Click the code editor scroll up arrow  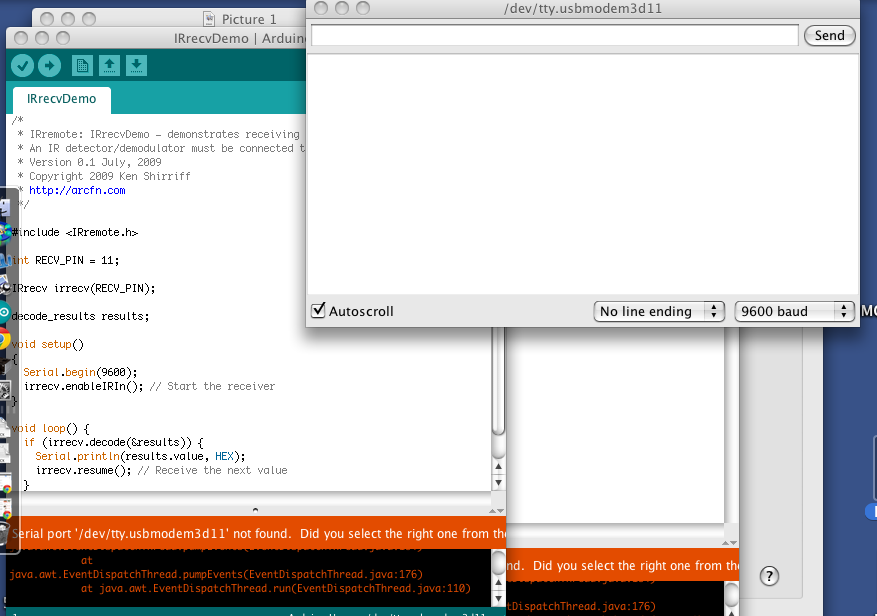pyautogui.click(x=498, y=466)
